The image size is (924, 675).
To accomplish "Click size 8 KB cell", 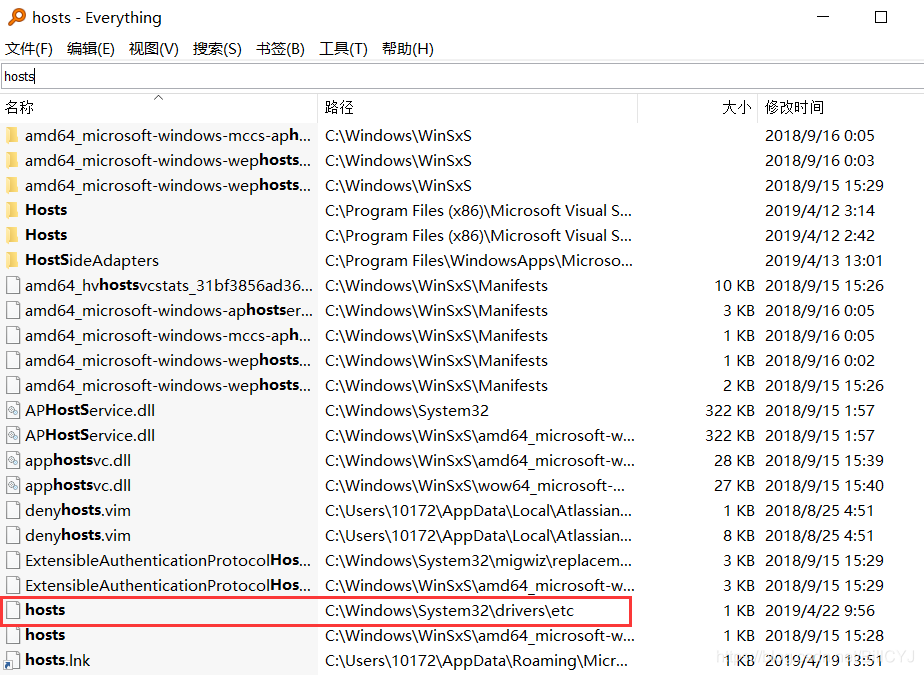I will coord(739,536).
